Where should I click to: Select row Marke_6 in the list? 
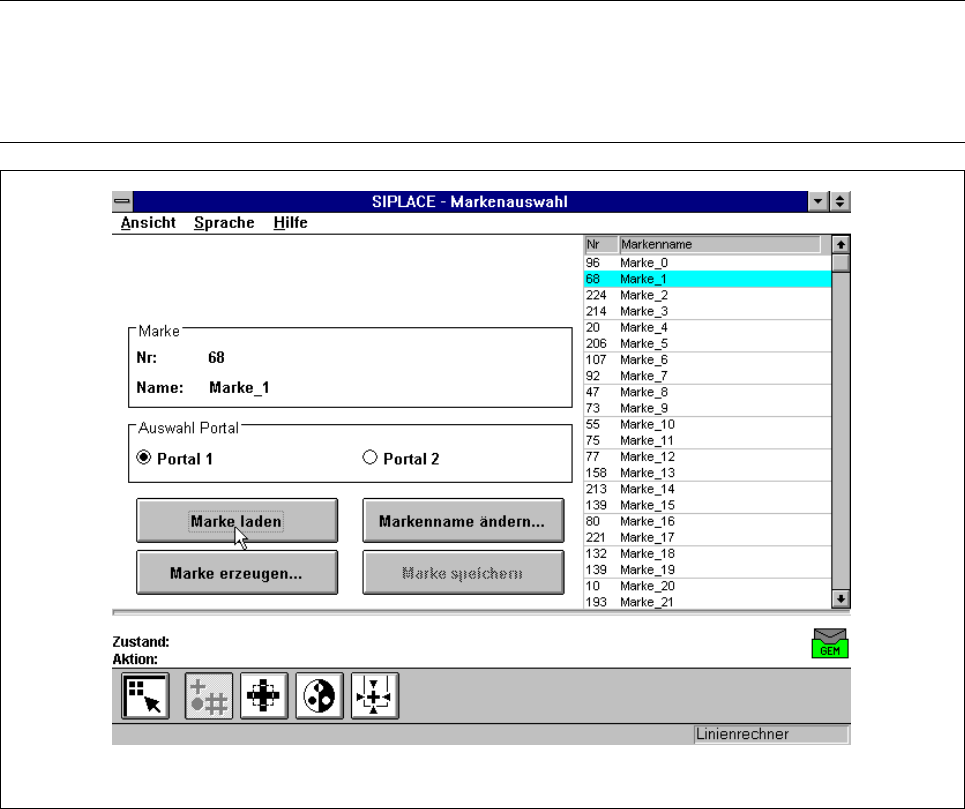point(707,360)
